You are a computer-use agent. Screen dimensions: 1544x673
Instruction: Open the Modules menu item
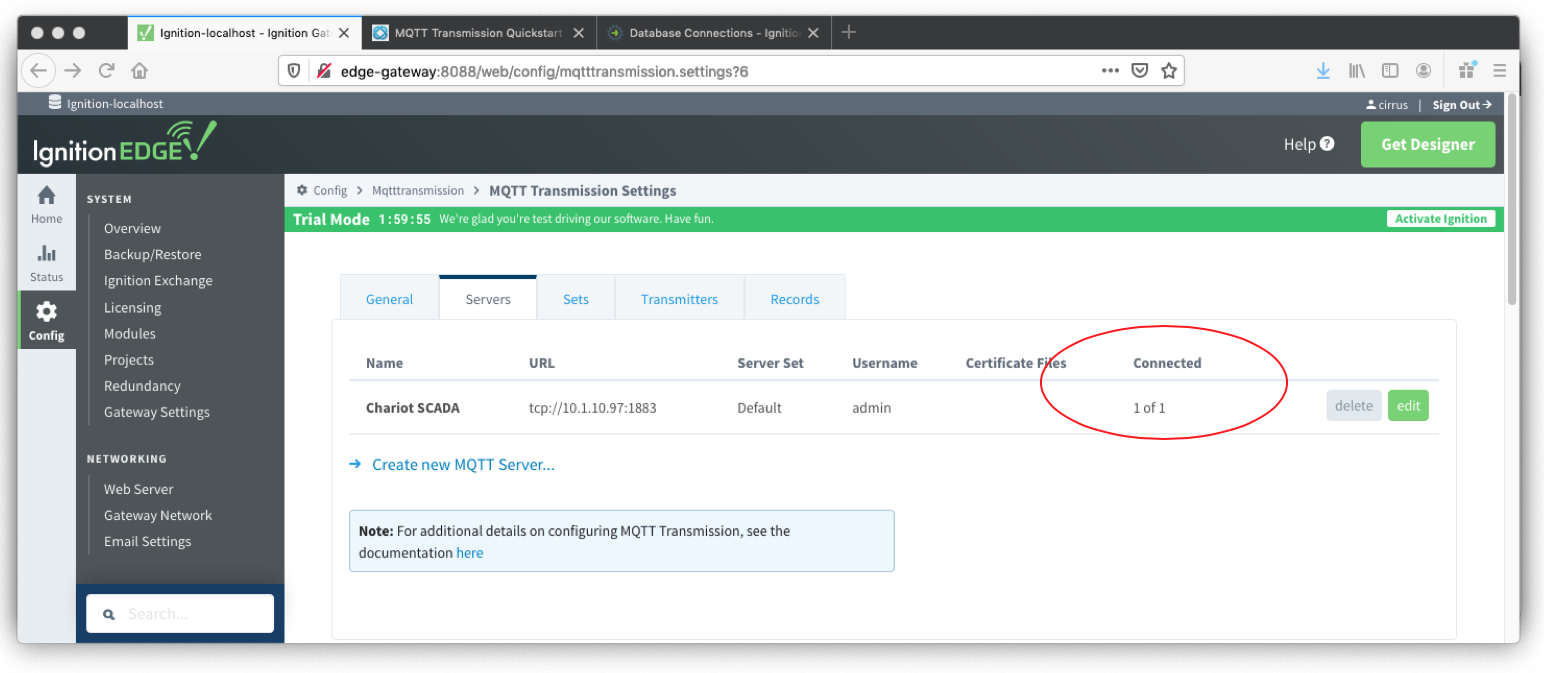[130, 334]
